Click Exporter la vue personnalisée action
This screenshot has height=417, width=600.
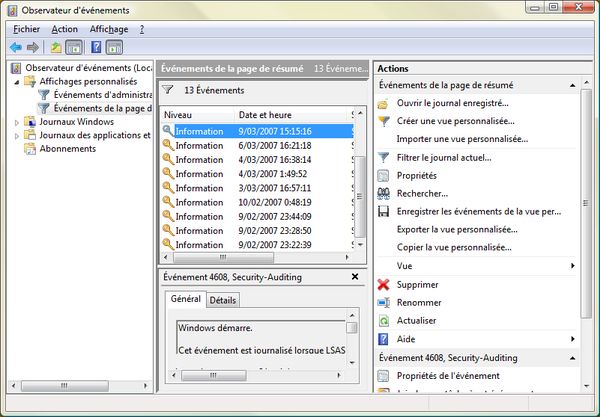click(457, 230)
